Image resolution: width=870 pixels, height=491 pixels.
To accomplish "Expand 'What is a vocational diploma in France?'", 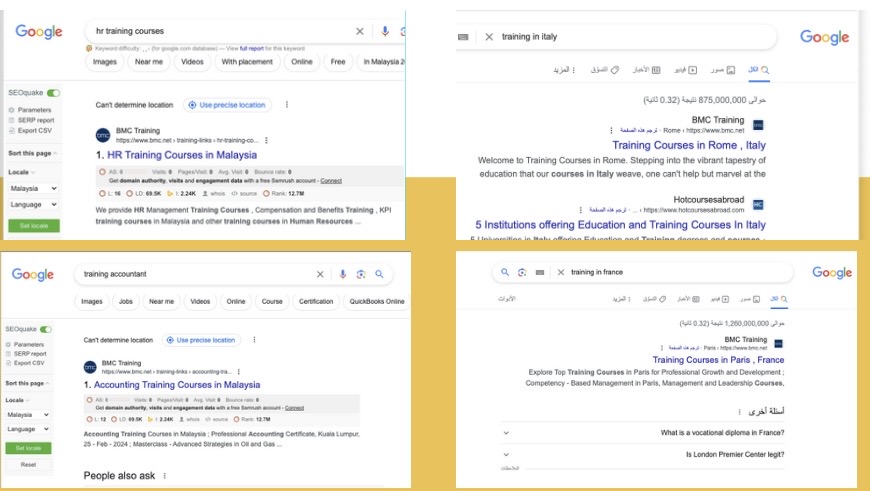I will 643,433.
